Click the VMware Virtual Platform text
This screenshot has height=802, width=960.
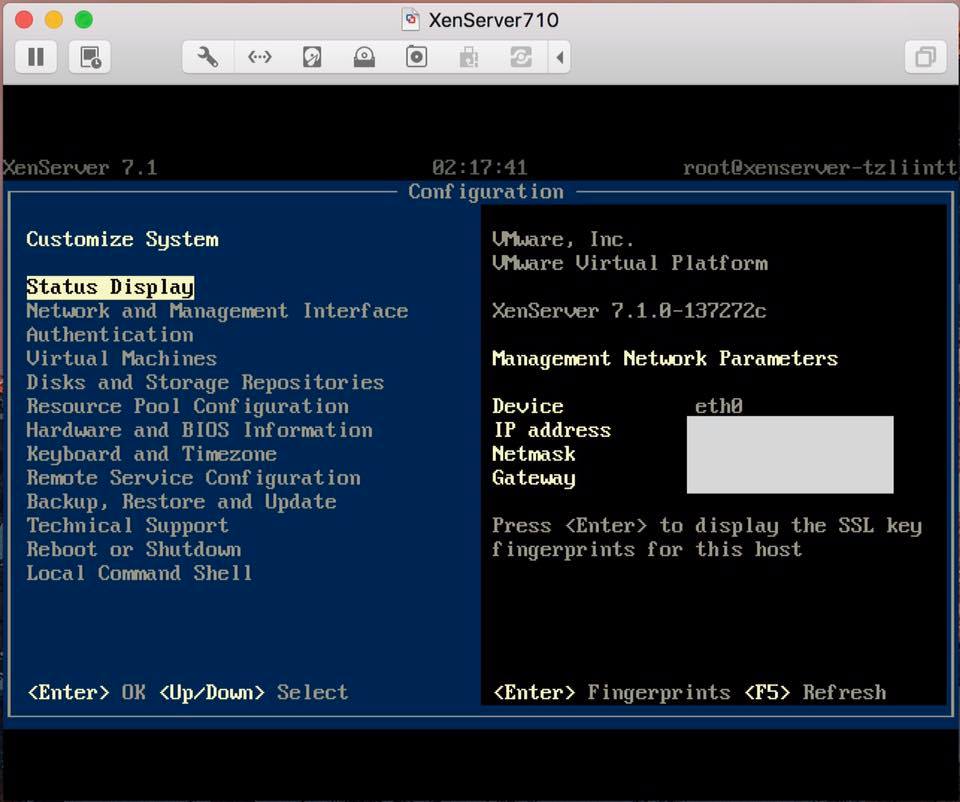(x=629, y=263)
